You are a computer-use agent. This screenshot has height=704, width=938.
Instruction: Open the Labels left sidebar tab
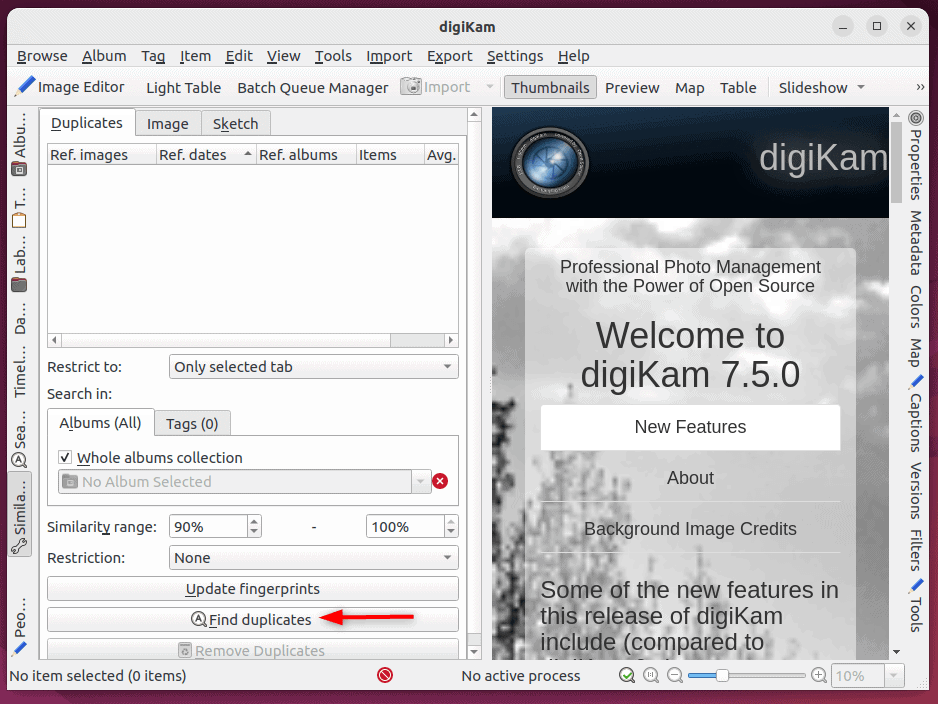tap(20, 264)
